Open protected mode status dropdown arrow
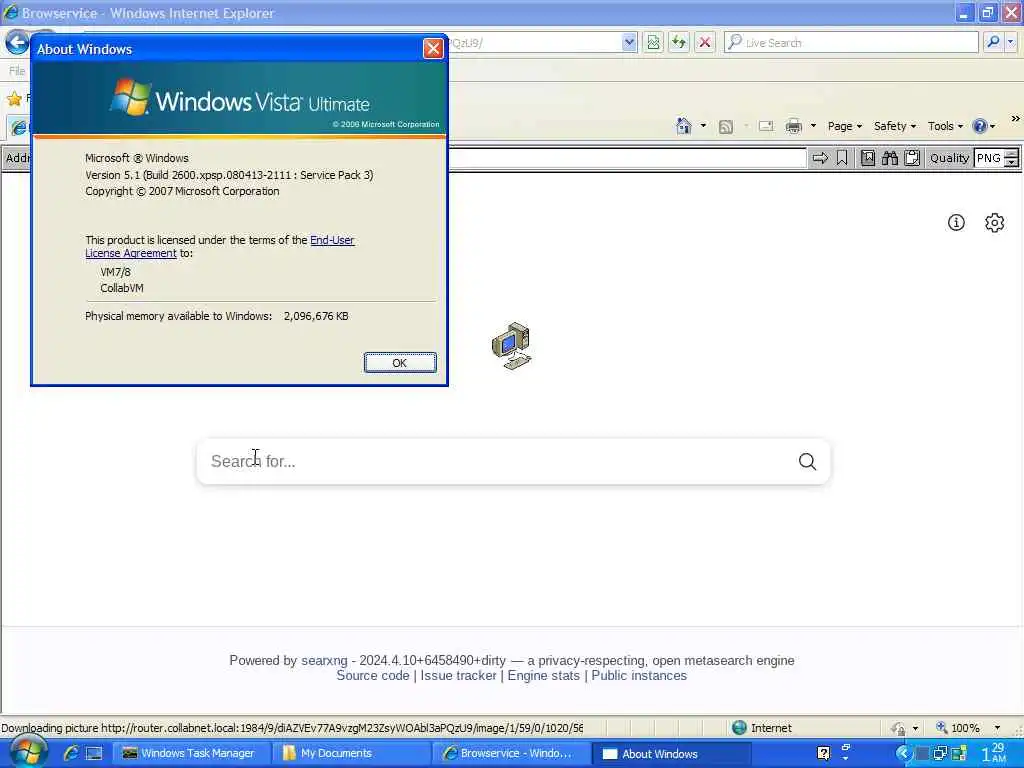The height and width of the screenshot is (768, 1024). point(916,728)
